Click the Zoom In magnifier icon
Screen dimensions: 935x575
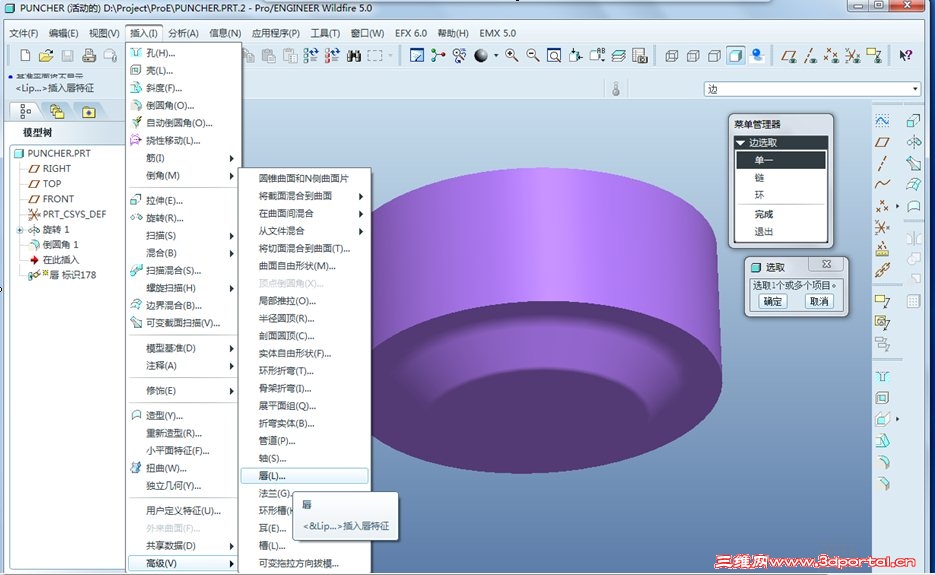coord(512,56)
